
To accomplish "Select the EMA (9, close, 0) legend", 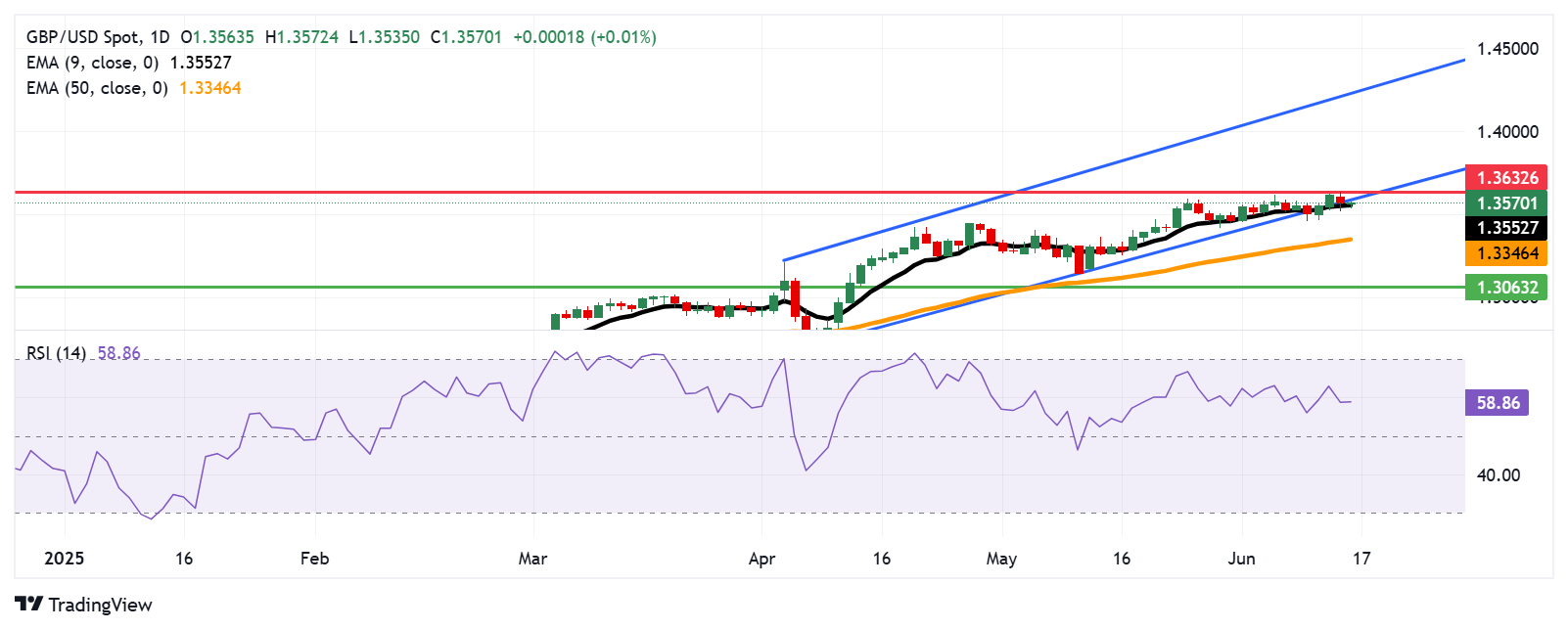I will click(92, 63).
